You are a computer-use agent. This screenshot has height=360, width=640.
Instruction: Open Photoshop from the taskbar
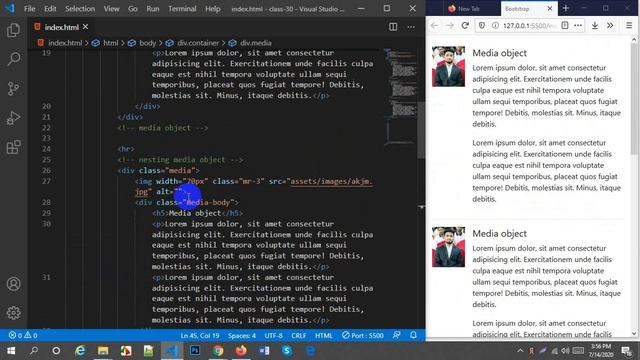point(195,351)
